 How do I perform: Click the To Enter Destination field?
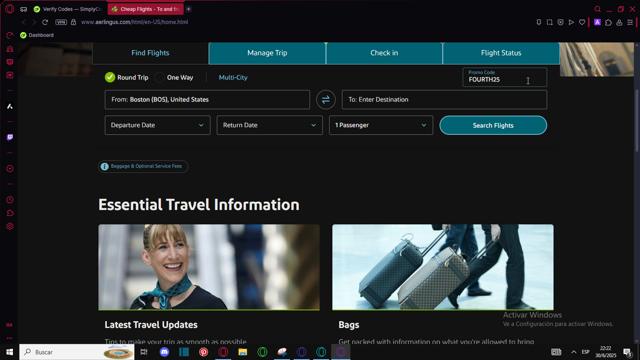444,100
